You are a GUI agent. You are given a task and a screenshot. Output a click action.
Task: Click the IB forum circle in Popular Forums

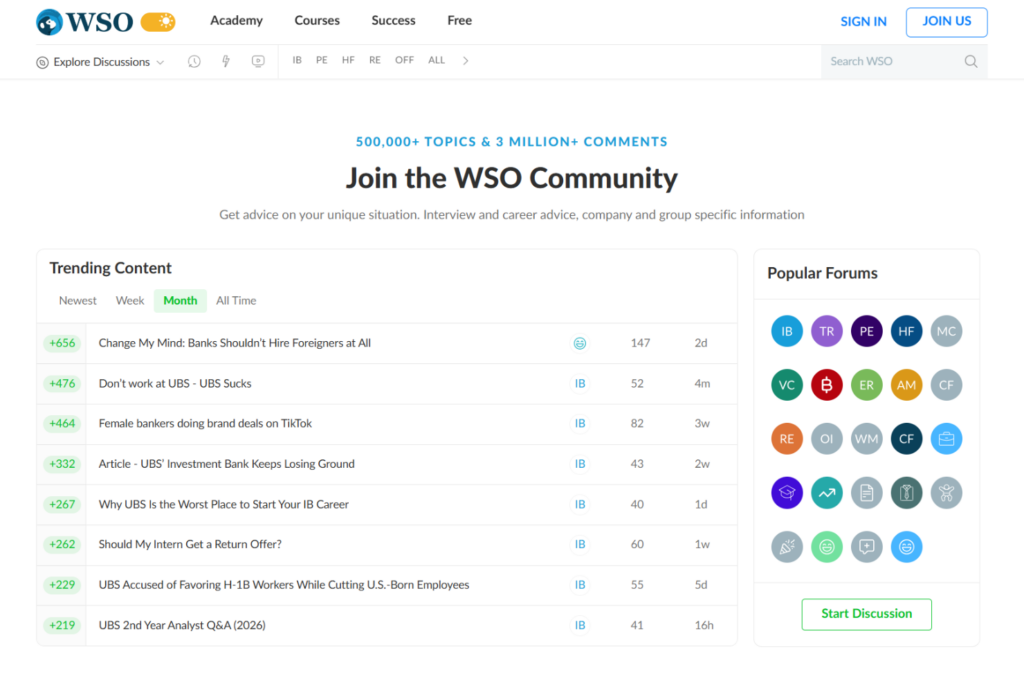click(787, 331)
